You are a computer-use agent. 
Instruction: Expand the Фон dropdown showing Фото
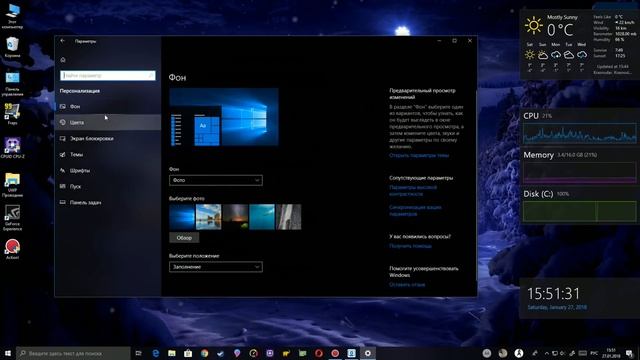pyautogui.click(x=216, y=180)
